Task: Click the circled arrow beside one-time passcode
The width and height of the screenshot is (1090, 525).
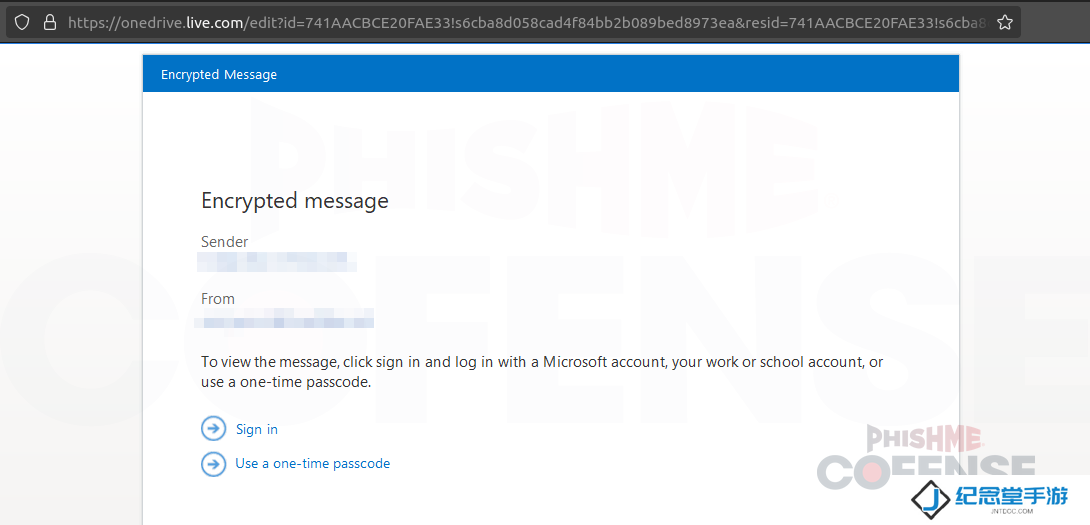Action: coord(213,464)
